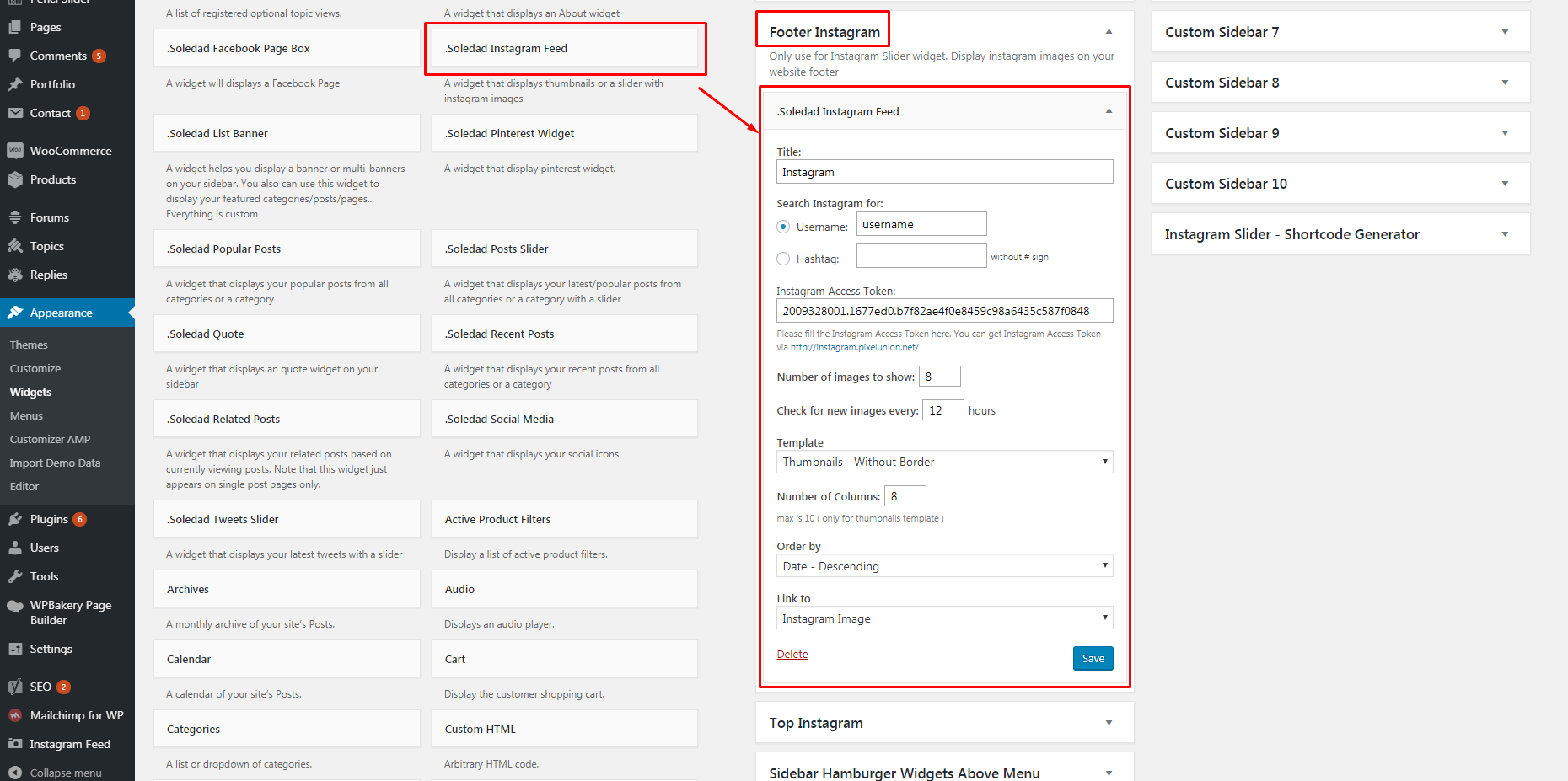Image resolution: width=1568 pixels, height=781 pixels.
Task: Open the Order by dropdown
Action: tap(944, 566)
